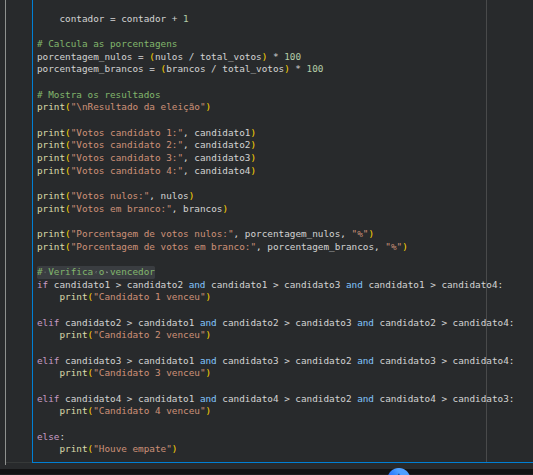Click the 'contador = contador + 1' line

(124, 19)
